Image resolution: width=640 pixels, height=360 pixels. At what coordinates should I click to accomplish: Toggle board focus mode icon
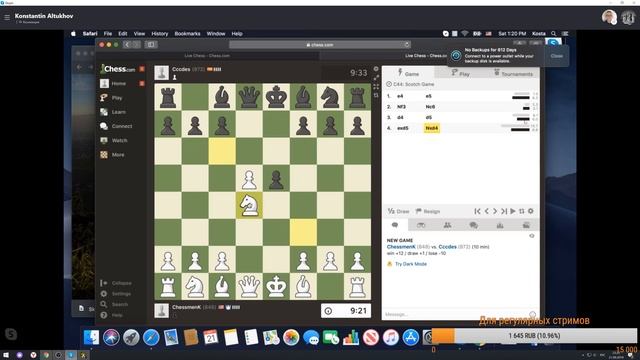[376, 87]
